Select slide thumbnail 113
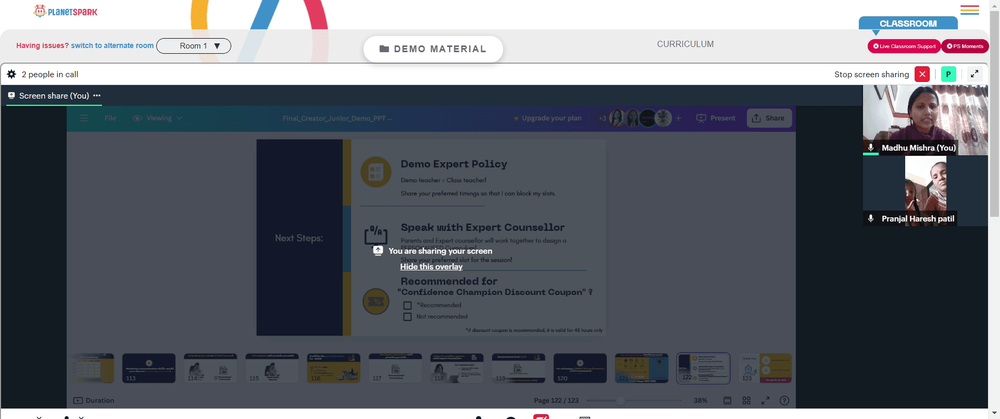The height and width of the screenshot is (419, 1000). click(x=149, y=368)
